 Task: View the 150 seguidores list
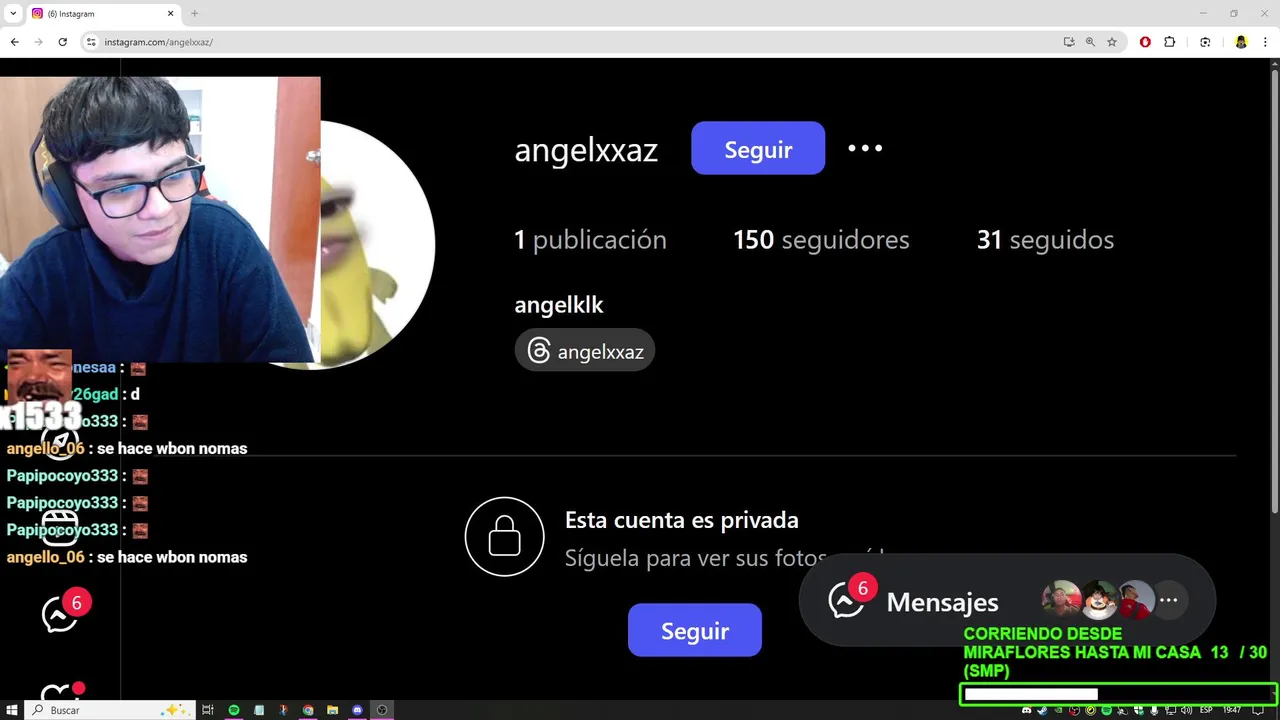click(x=821, y=240)
